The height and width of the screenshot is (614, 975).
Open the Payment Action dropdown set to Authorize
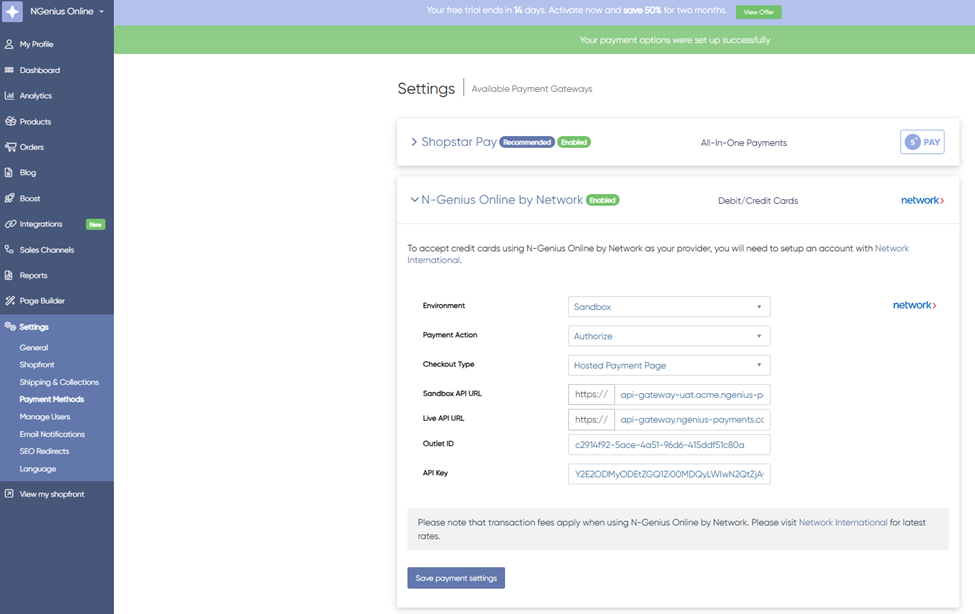669,336
